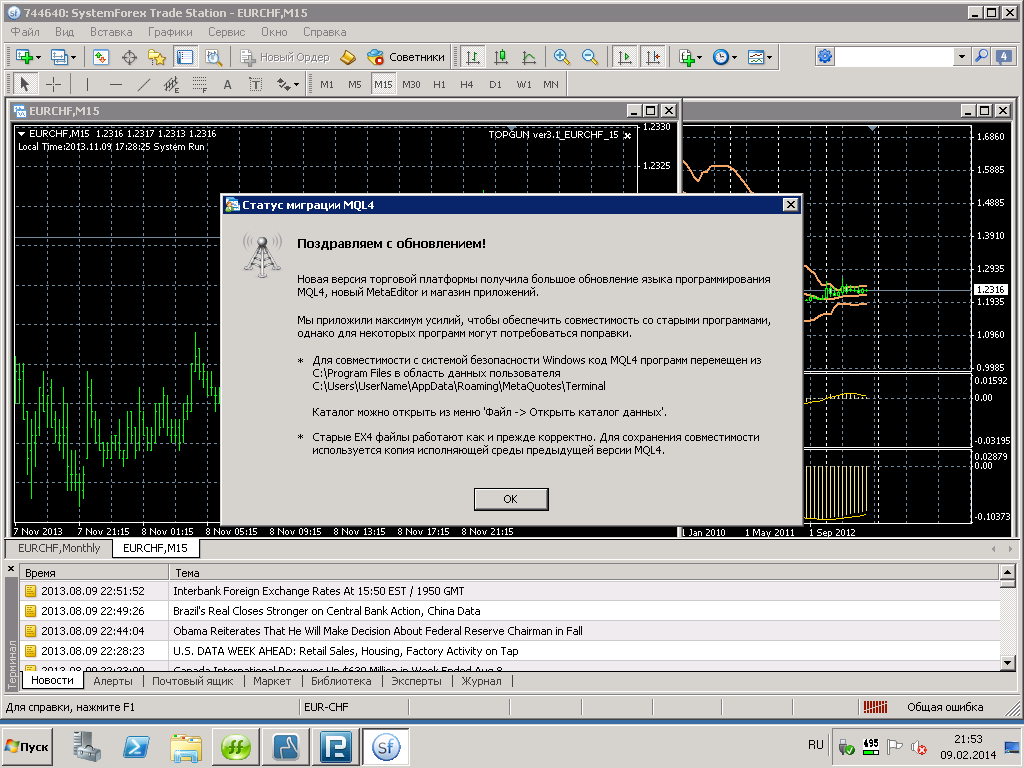Switch timeframe to M30
This screenshot has height=768, width=1024.
click(411, 84)
